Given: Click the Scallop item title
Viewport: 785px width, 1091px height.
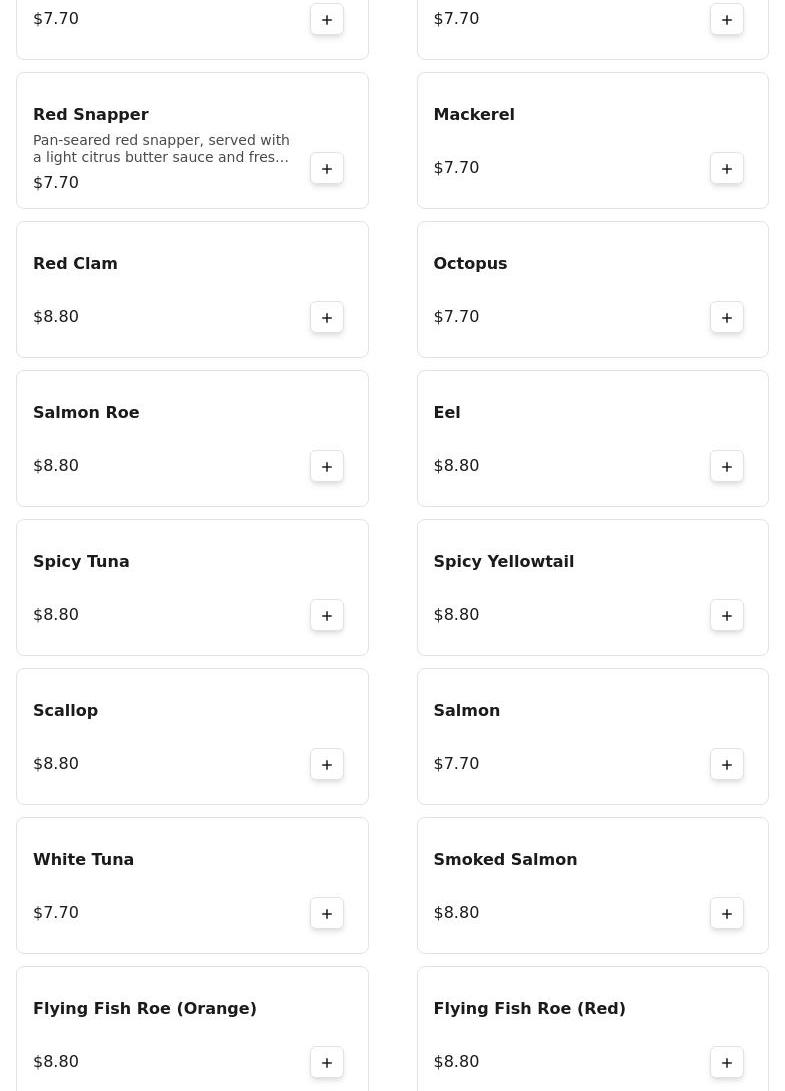Looking at the screenshot, I should [66, 711].
